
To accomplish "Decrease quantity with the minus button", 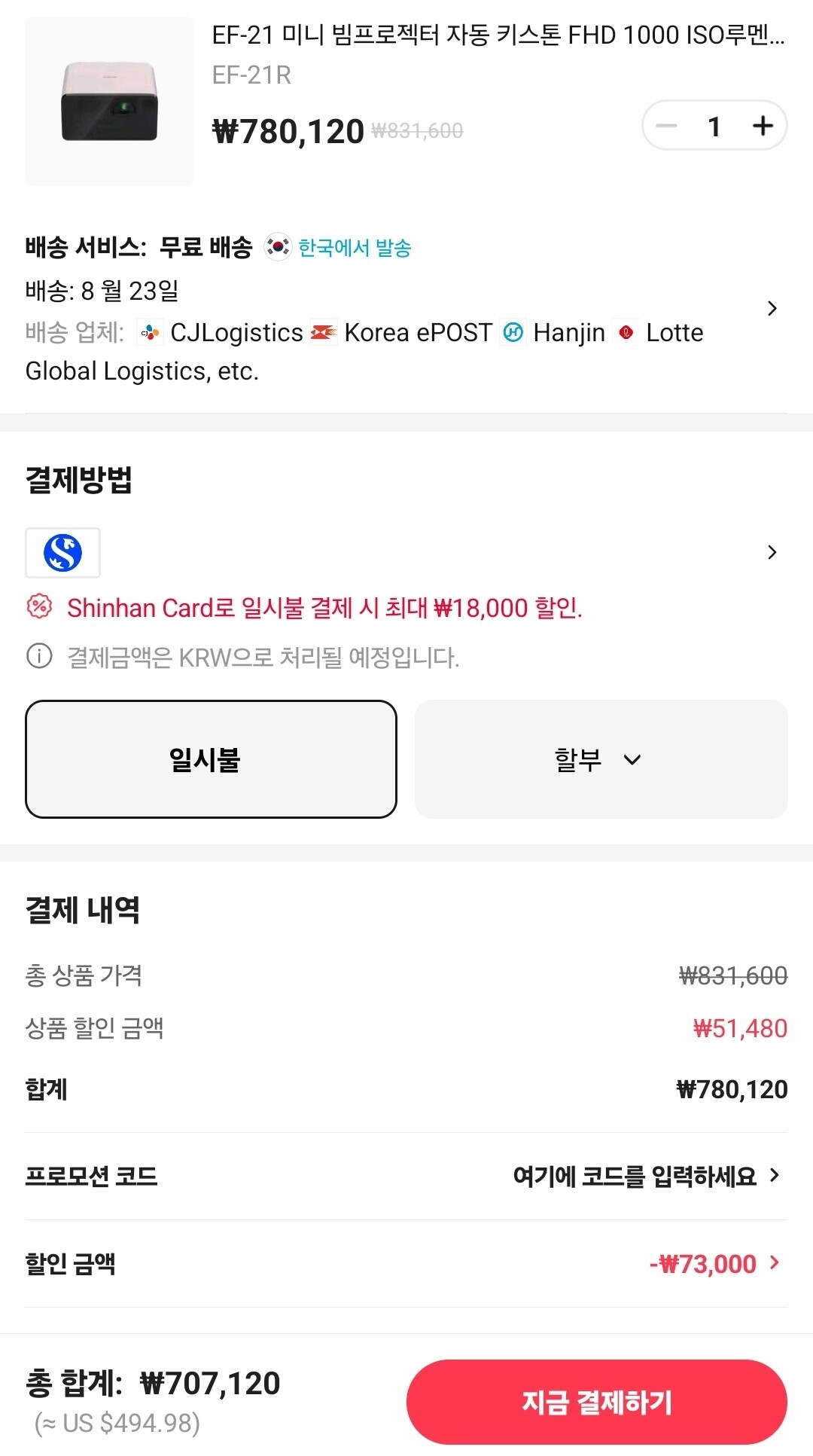I will coord(666,126).
